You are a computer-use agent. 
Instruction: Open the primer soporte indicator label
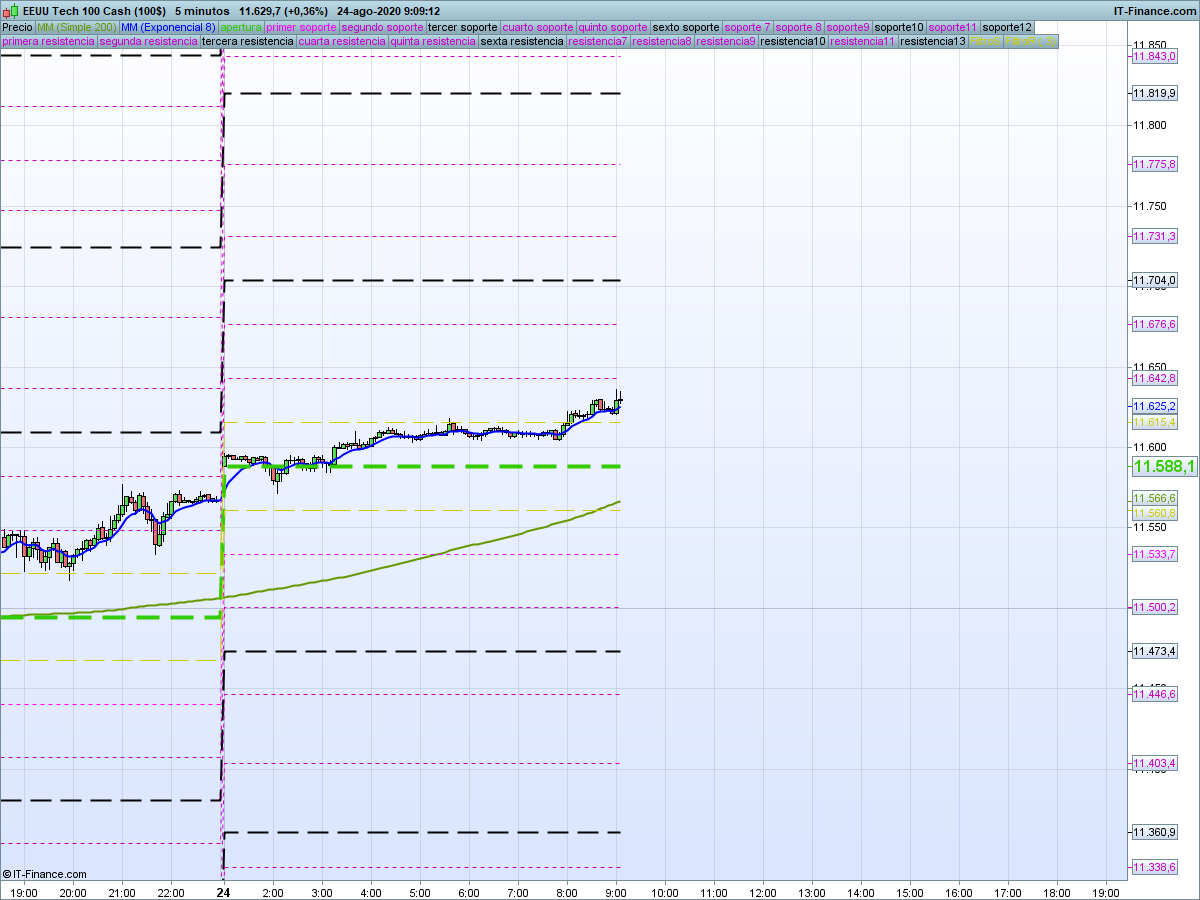[302, 27]
